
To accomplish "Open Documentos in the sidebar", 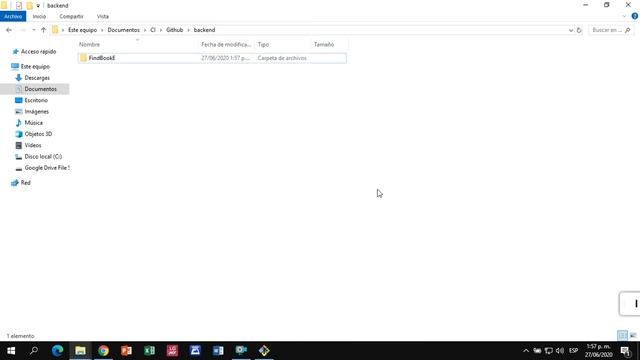I will click(40, 89).
